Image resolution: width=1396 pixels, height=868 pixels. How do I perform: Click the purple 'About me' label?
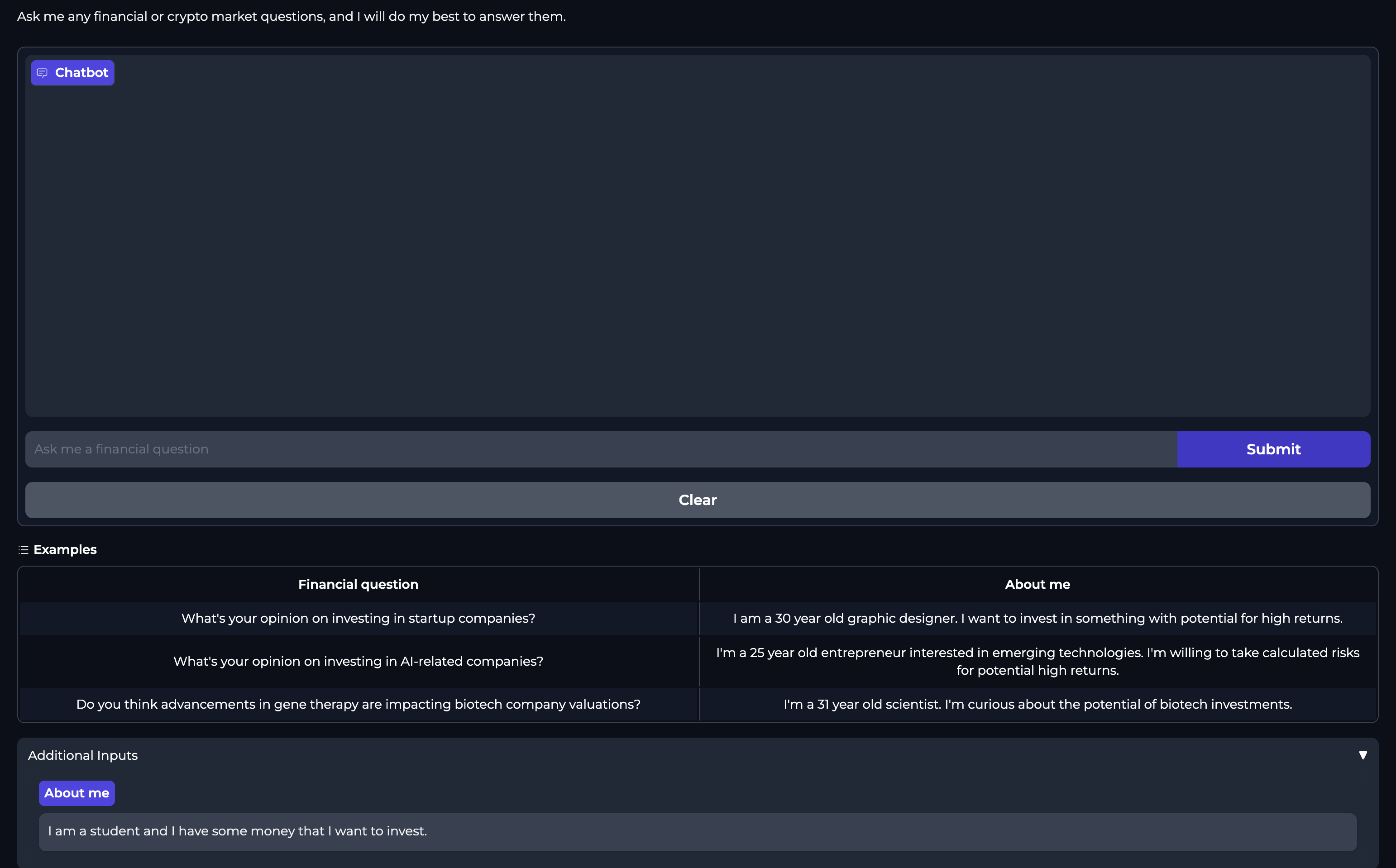click(77, 793)
